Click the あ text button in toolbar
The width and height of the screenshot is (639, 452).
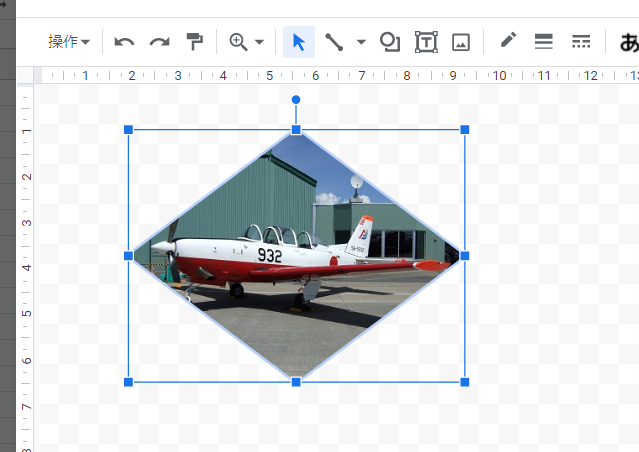629,42
